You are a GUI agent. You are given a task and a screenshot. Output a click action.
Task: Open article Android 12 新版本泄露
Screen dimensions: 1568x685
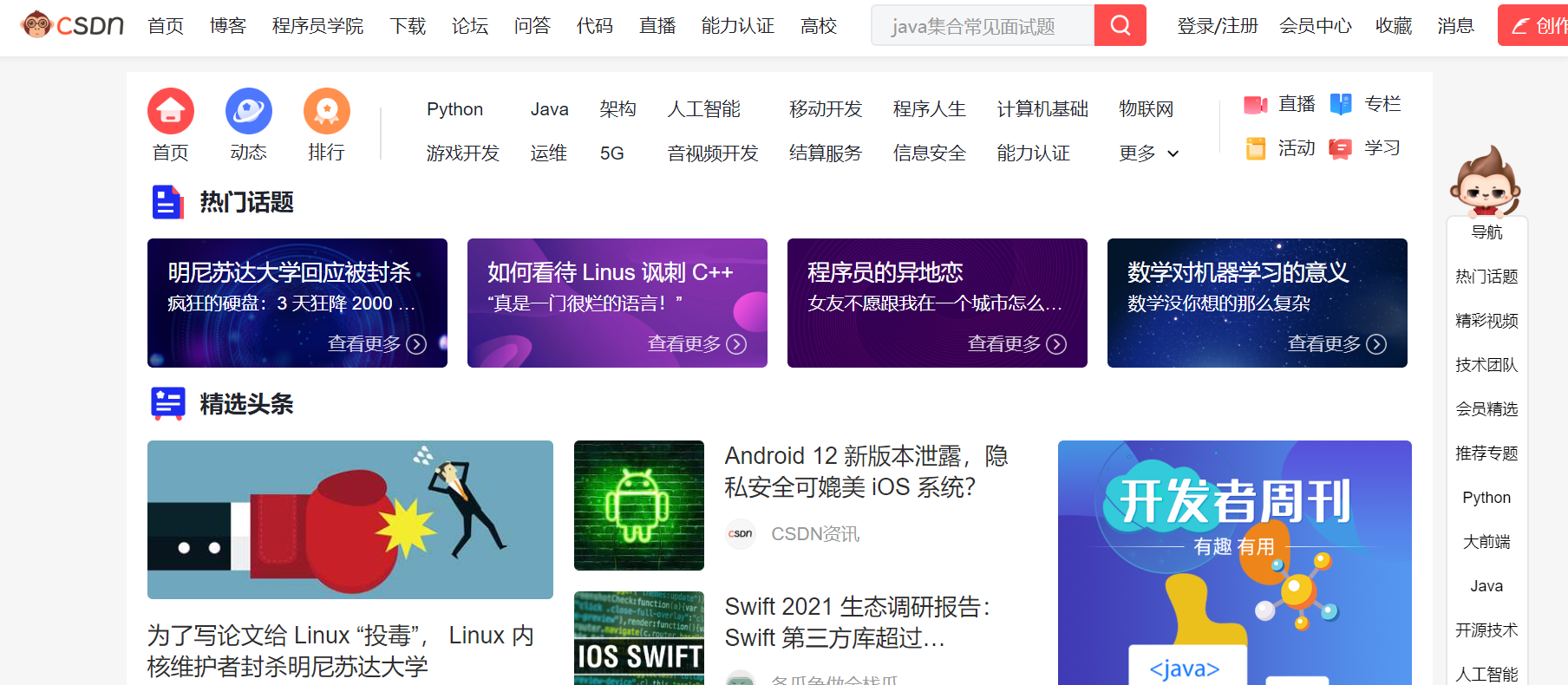click(x=866, y=472)
